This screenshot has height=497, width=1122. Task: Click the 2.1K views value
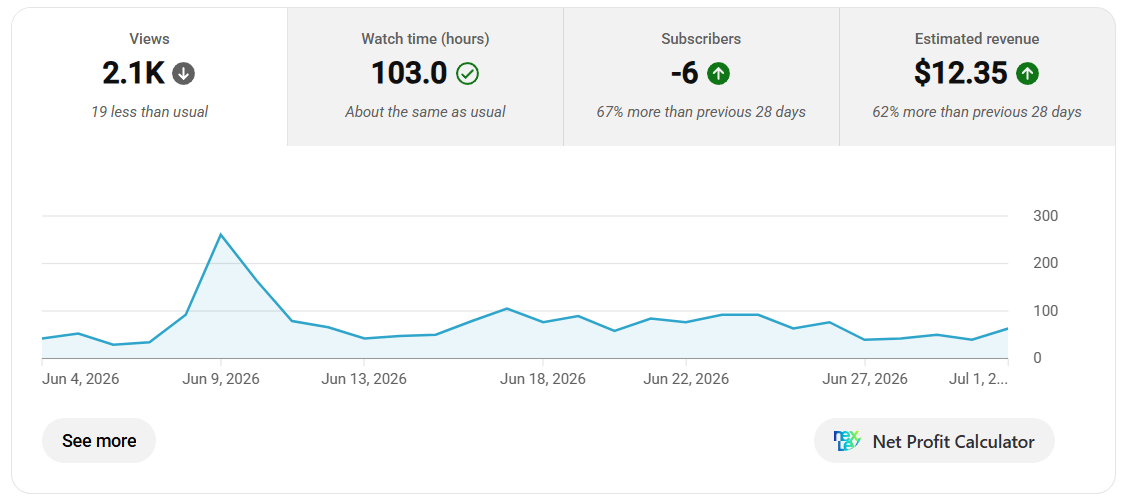tap(134, 73)
